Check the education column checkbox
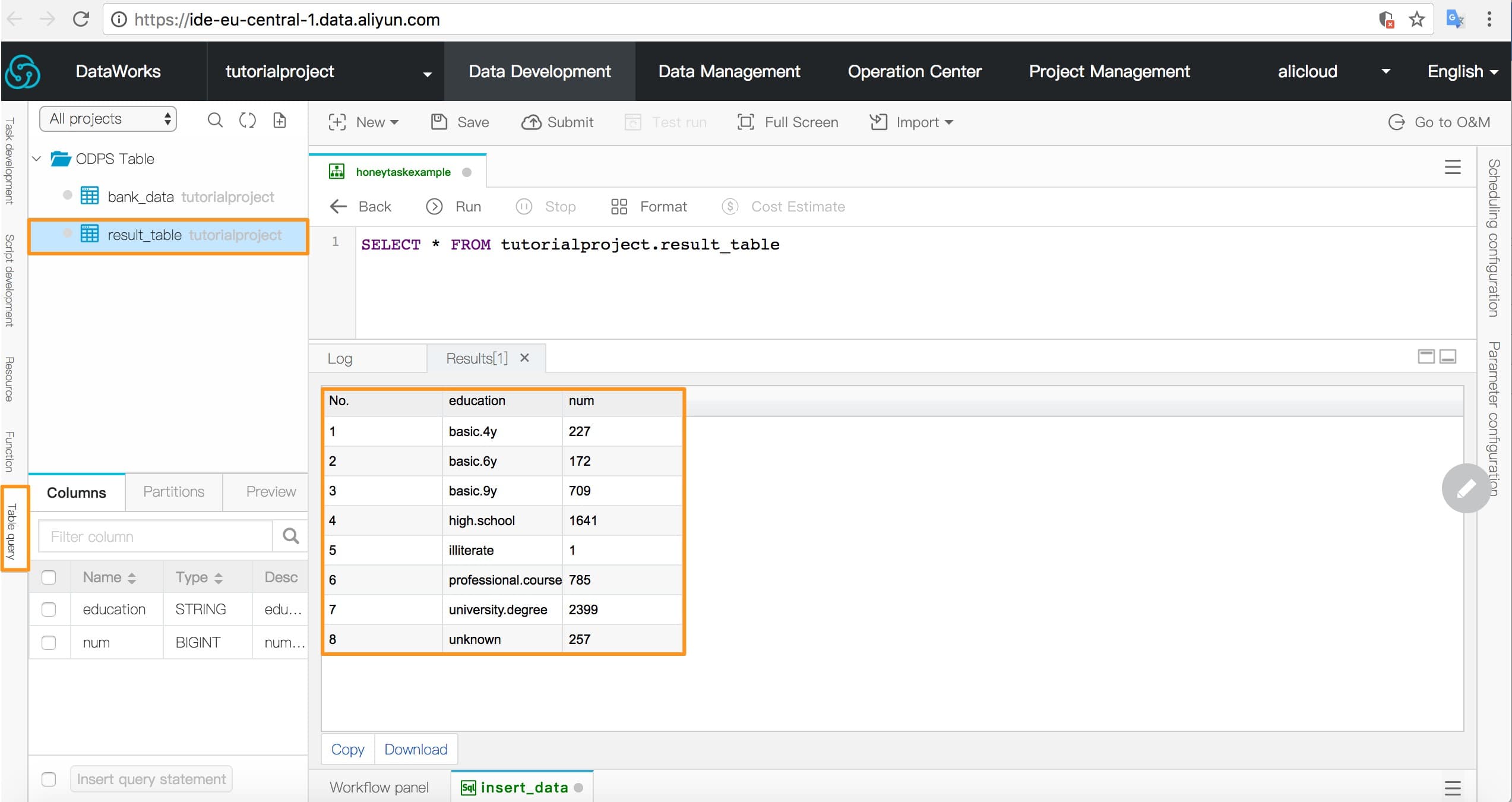The image size is (1512, 802). [49, 610]
